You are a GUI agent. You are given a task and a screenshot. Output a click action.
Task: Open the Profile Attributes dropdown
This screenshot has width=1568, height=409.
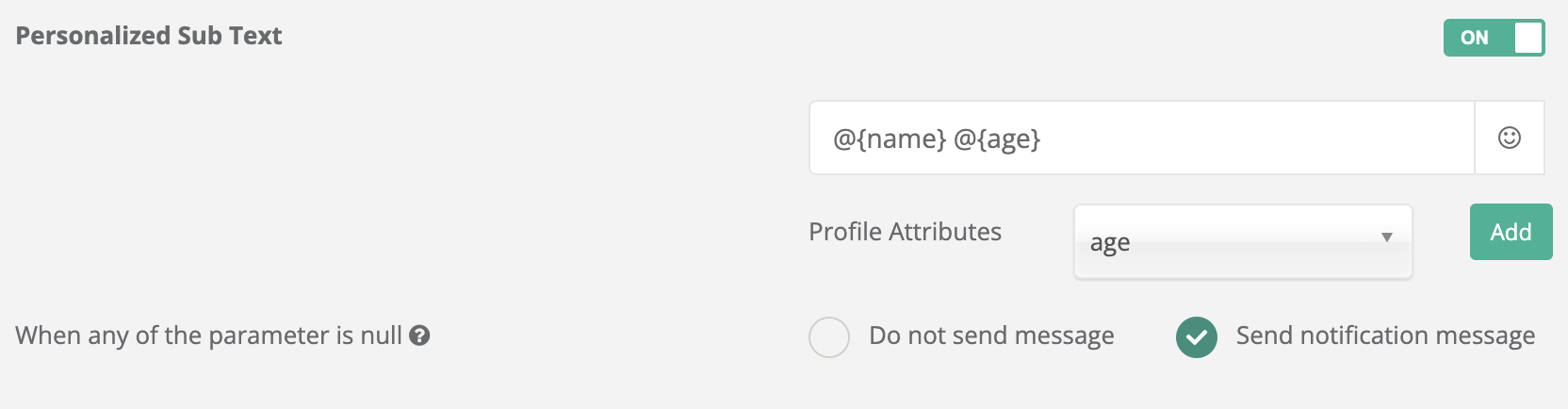pyautogui.click(x=1242, y=242)
